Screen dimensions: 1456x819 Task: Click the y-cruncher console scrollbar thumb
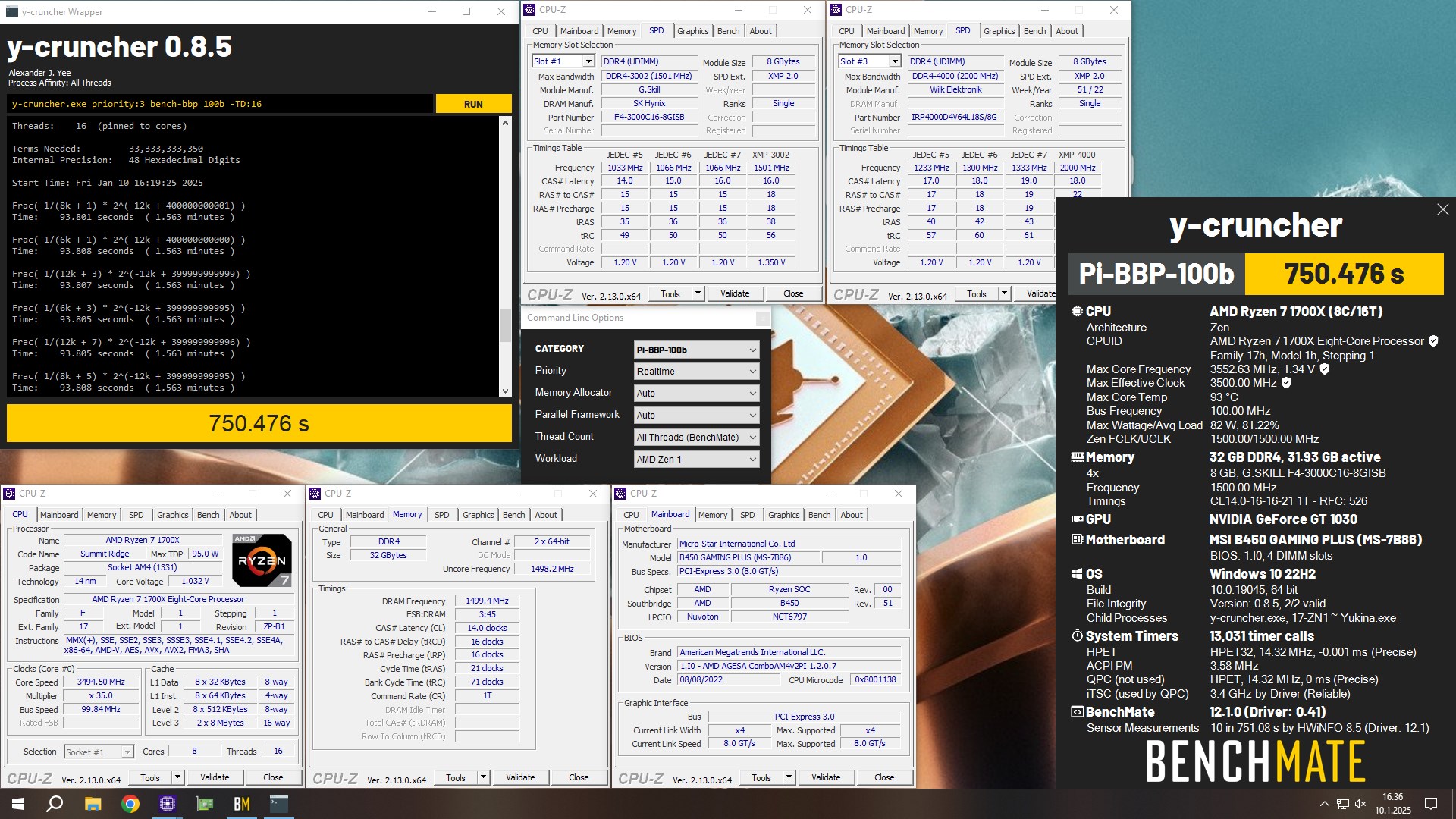[x=506, y=326]
